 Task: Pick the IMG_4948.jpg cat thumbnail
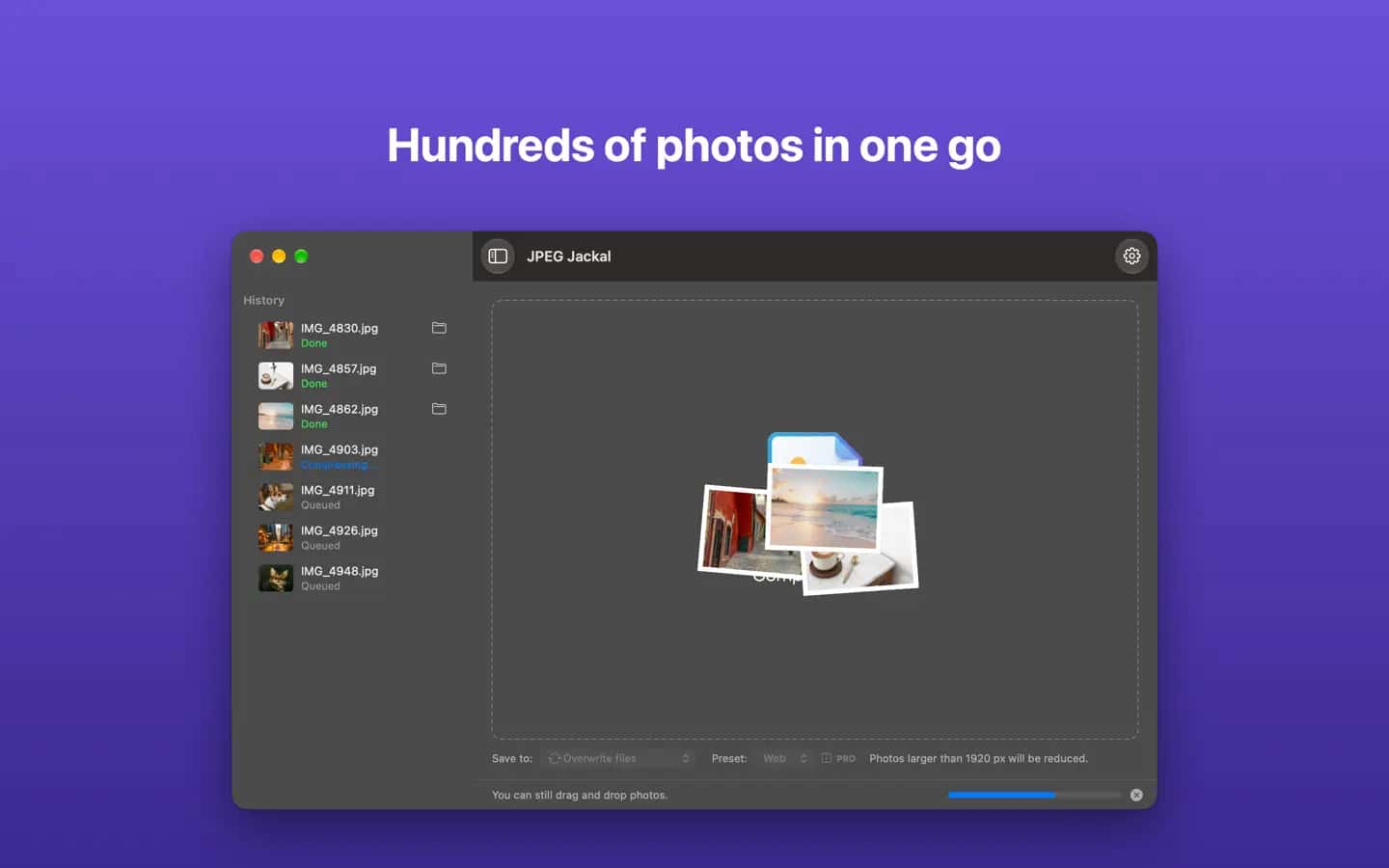[276, 578]
